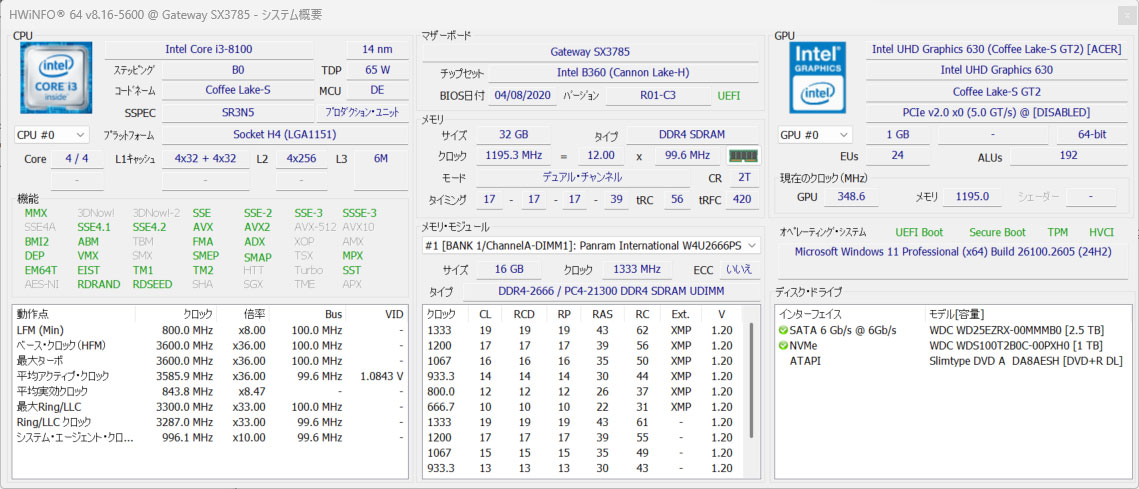Click the ECC いいえ value
Screen dimensions: 1139x489
tap(739, 270)
